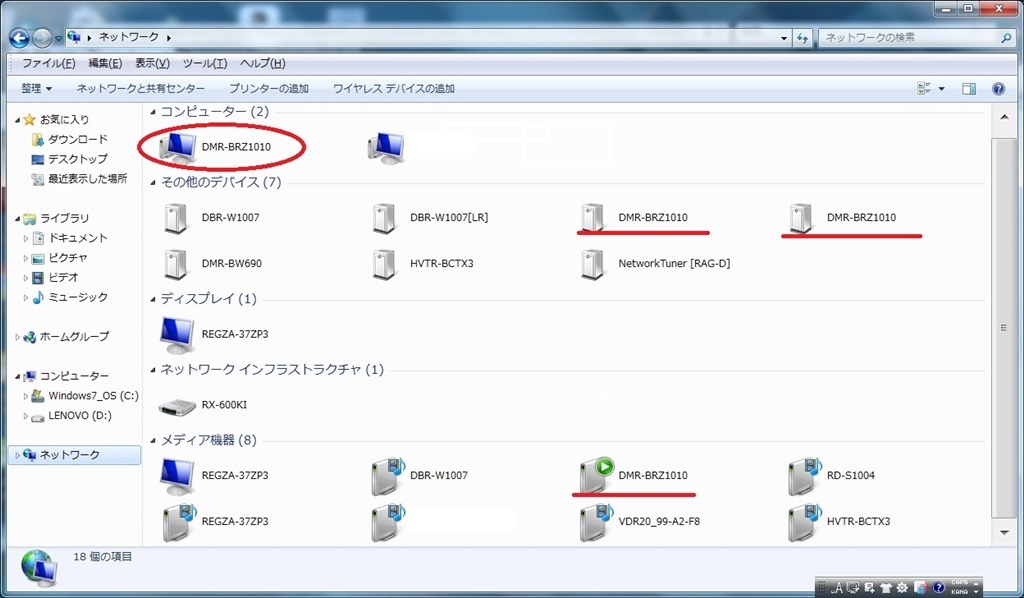Open DBR-W1007 media device icon
The image size is (1024, 598).
(387, 475)
